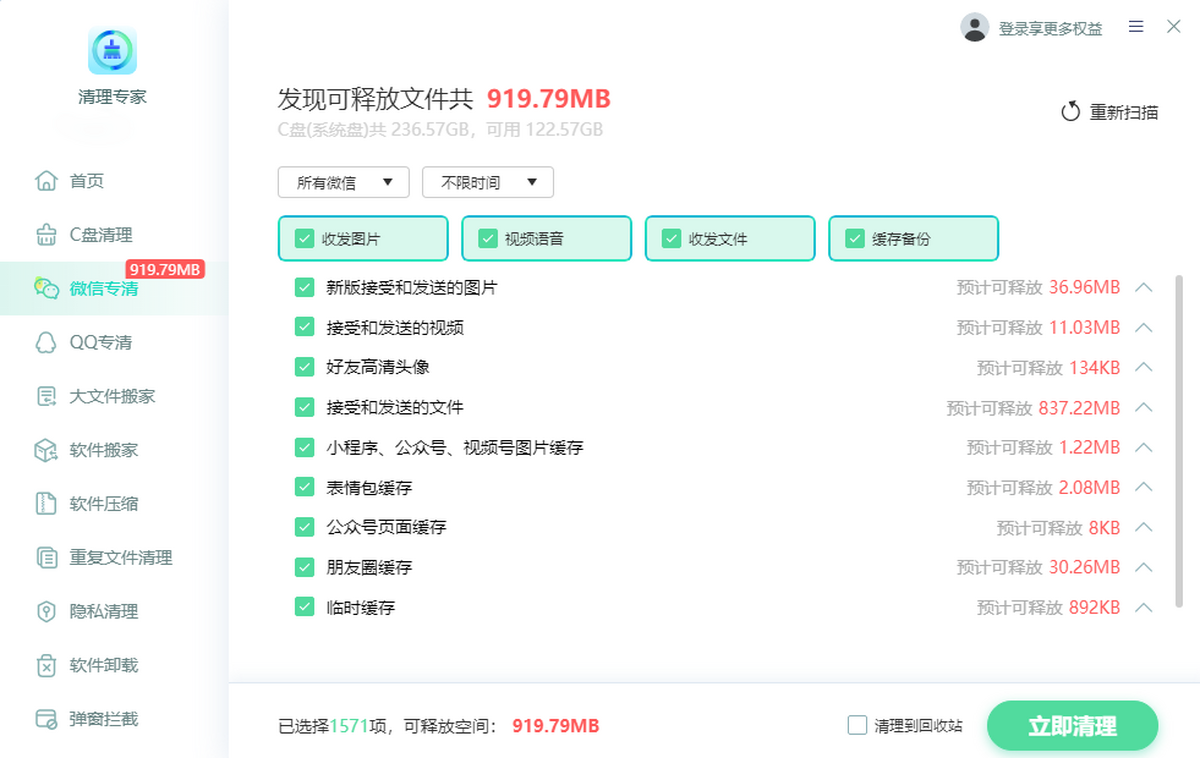1200x758 pixels.
Task: Click the 预计可释放 36.96MB text
Action: click(1038, 287)
